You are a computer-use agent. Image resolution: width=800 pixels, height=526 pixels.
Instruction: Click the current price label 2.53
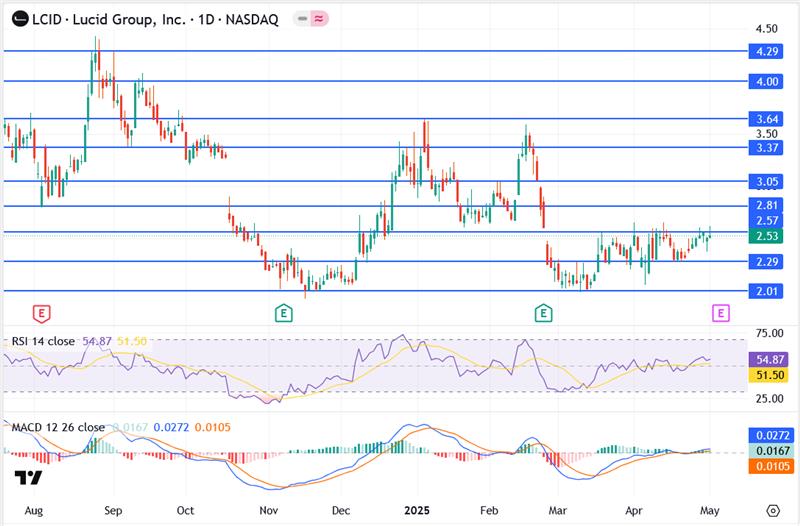[767, 236]
